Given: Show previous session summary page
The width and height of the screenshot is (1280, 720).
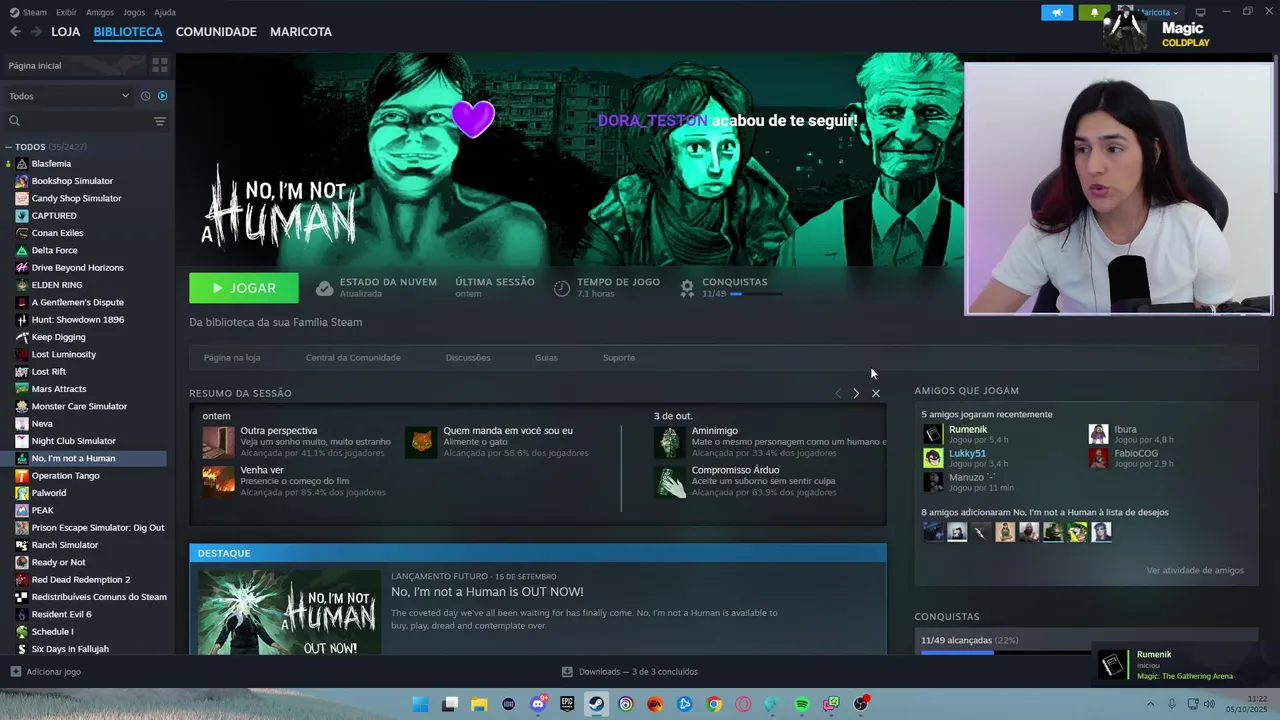Looking at the screenshot, I should pos(838,393).
